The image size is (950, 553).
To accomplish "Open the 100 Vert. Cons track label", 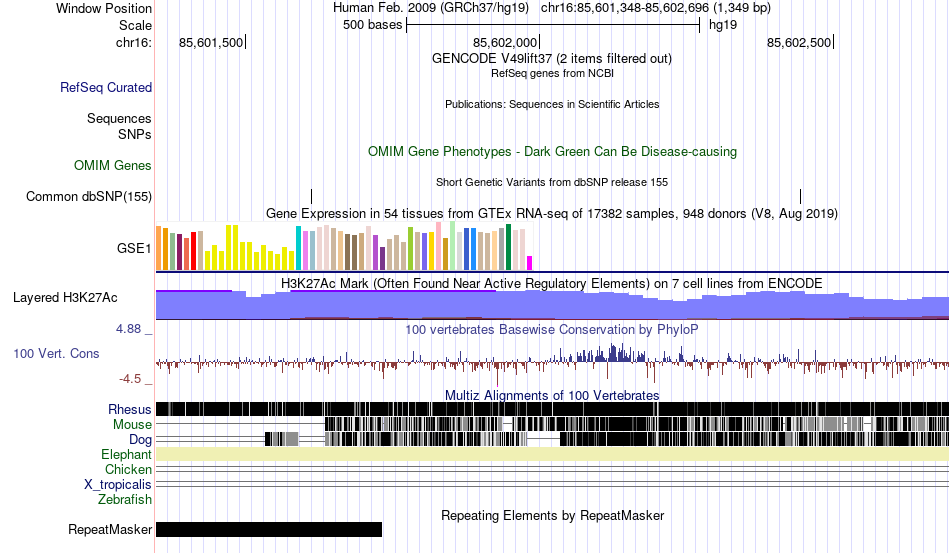I will 56,353.
